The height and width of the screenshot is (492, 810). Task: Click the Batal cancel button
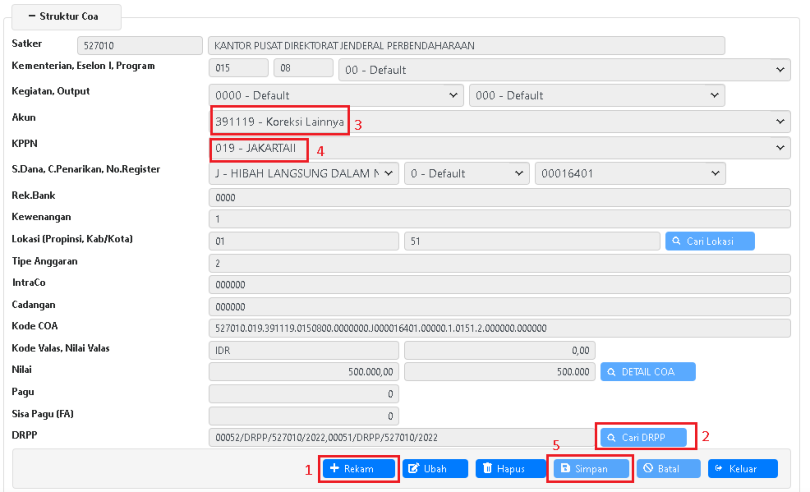point(667,468)
